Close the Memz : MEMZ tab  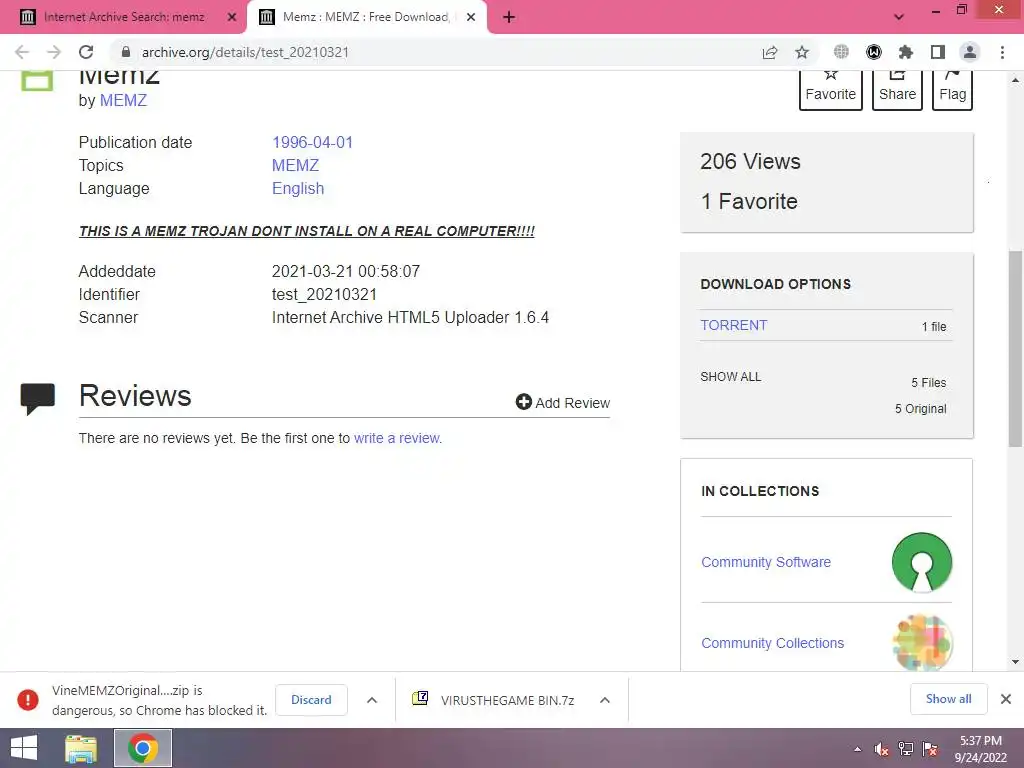coord(471,18)
